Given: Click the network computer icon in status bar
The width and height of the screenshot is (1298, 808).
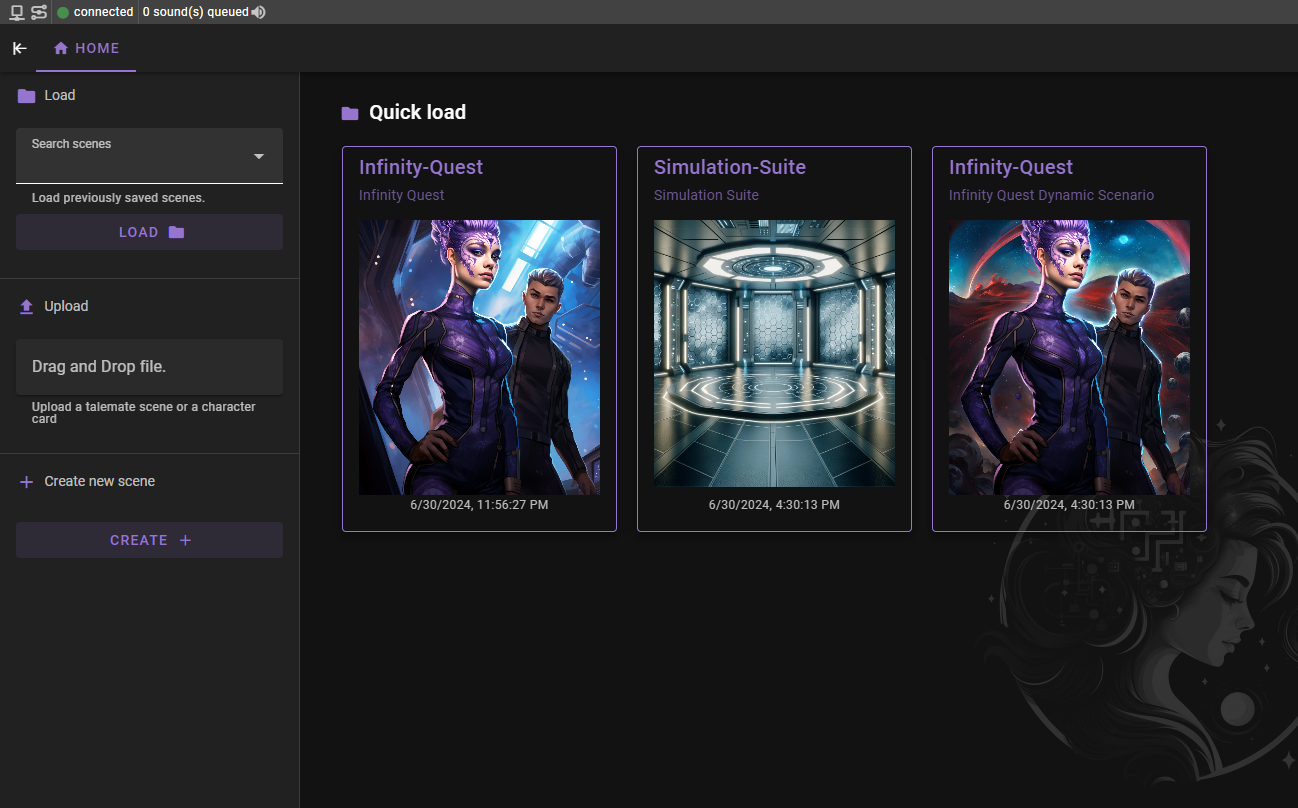Looking at the screenshot, I should tap(17, 12).
